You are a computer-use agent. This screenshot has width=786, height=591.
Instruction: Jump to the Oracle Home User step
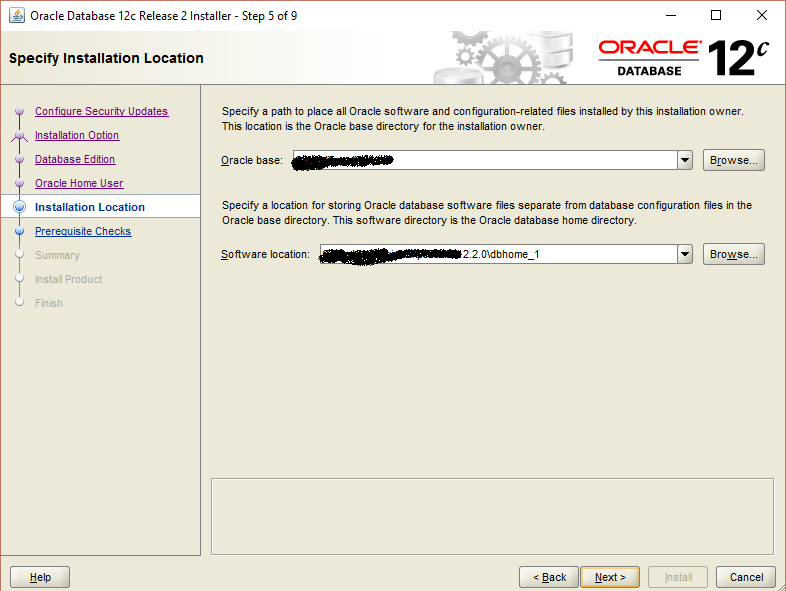pos(79,184)
